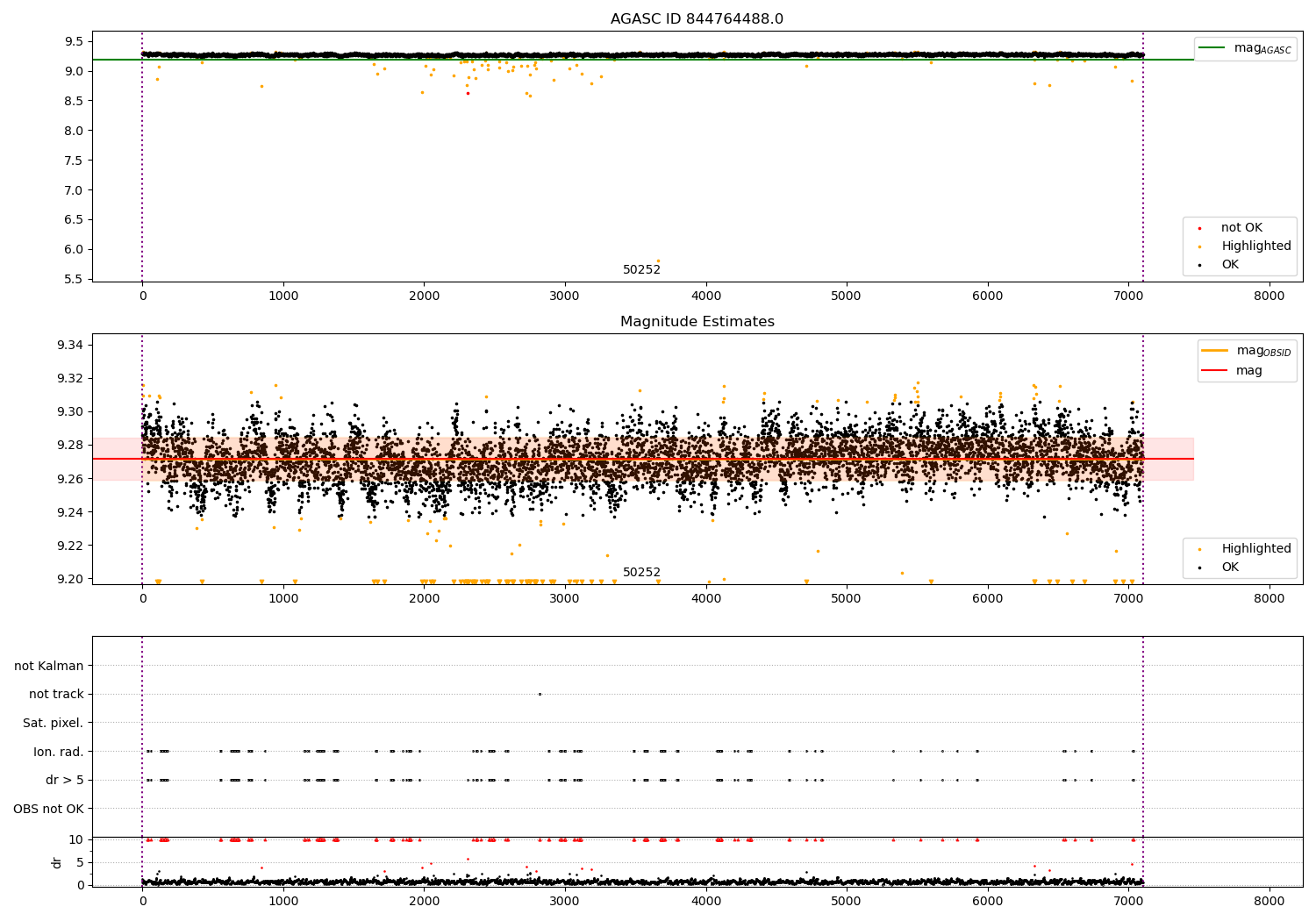
Task: Click the 'AGASC ID 844764488.0' plot title
Action: click(x=697, y=19)
